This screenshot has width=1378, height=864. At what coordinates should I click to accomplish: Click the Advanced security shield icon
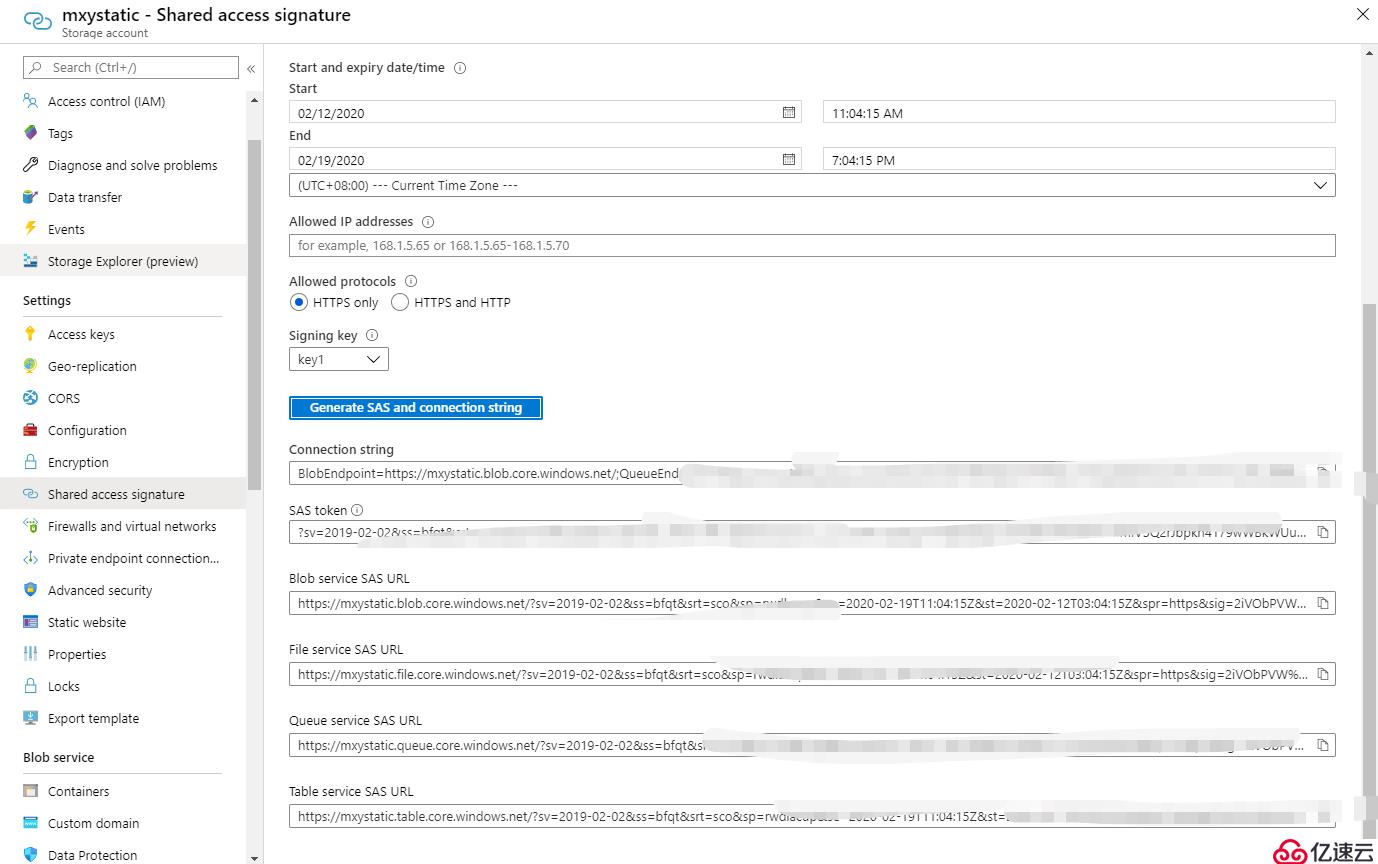[x=30, y=590]
